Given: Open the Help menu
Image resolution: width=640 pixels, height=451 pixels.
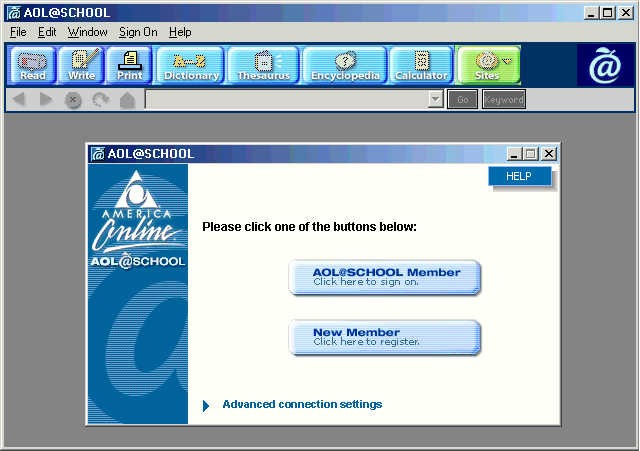Looking at the screenshot, I should (x=180, y=32).
